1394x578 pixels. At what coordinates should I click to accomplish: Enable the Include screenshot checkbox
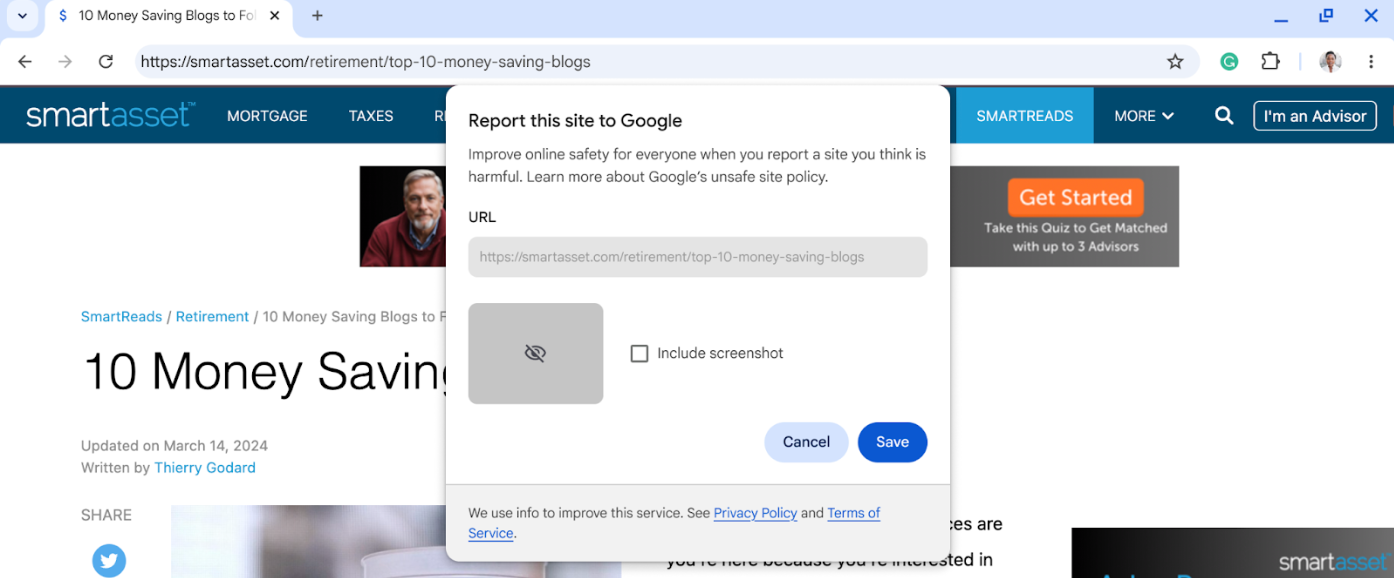pos(639,354)
